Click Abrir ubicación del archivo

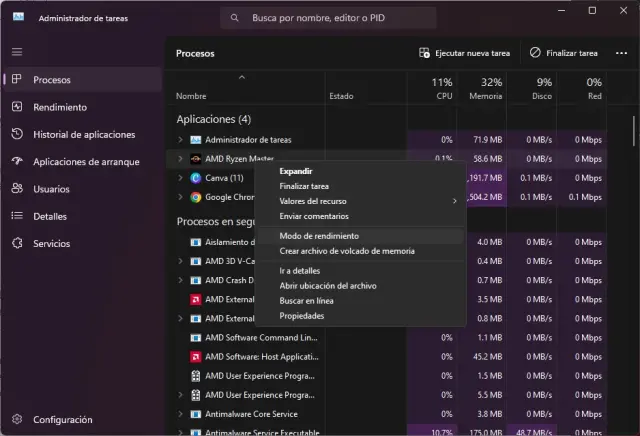[x=328, y=286]
